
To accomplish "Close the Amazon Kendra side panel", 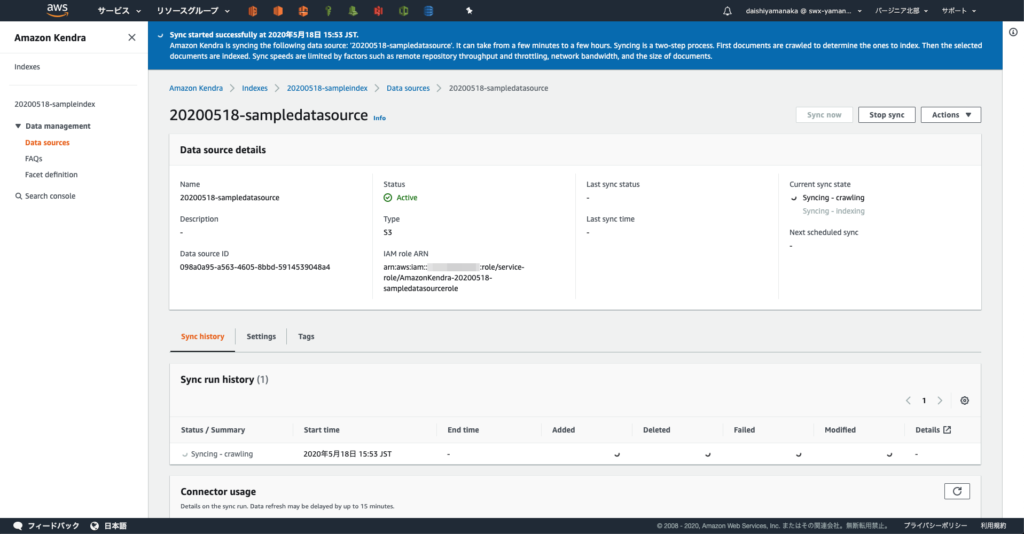I will point(132,37).
